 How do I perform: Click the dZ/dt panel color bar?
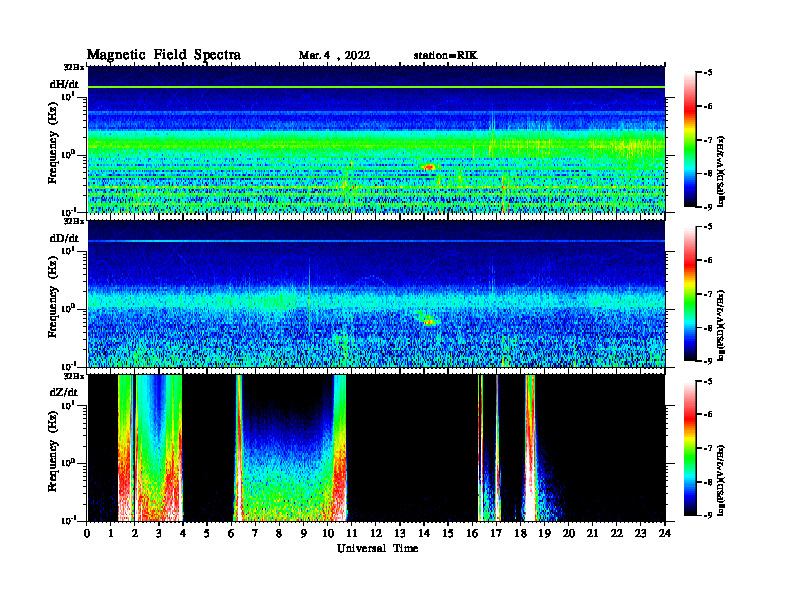coord(689,448)
